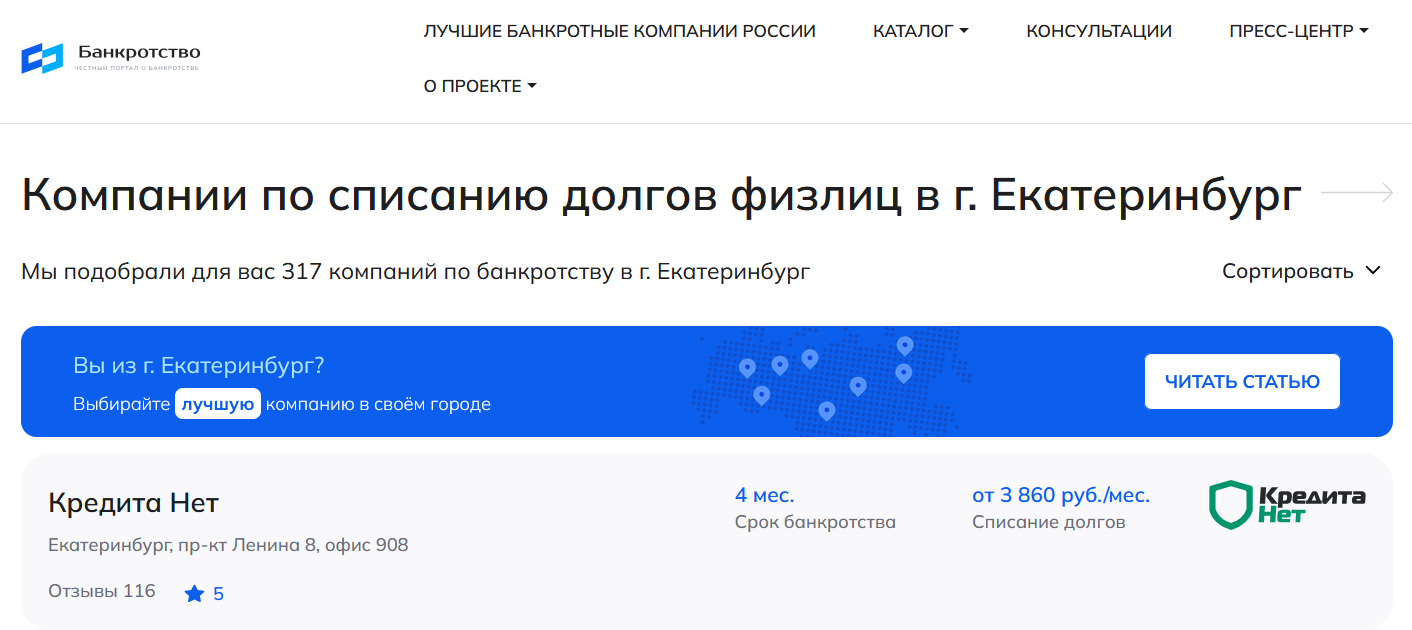The image size is (1412, 630).
Task: Click the dotted map graphic in the banner
Action: [x=830, y=380]
